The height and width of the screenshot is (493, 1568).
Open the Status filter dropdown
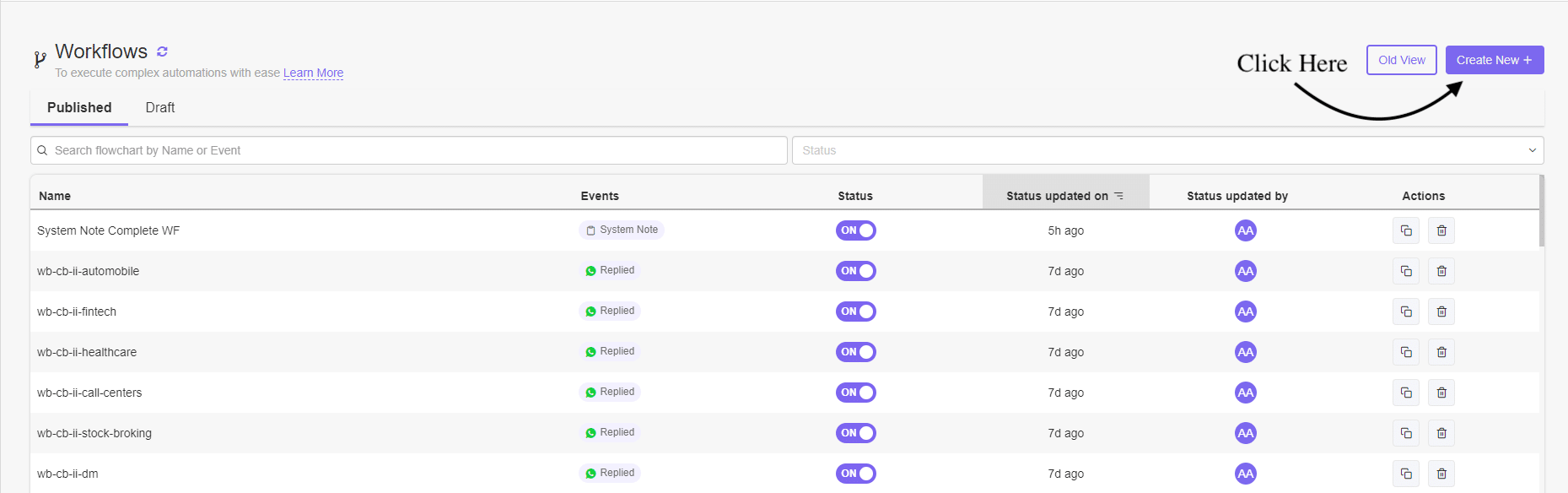coord(1167,150)
